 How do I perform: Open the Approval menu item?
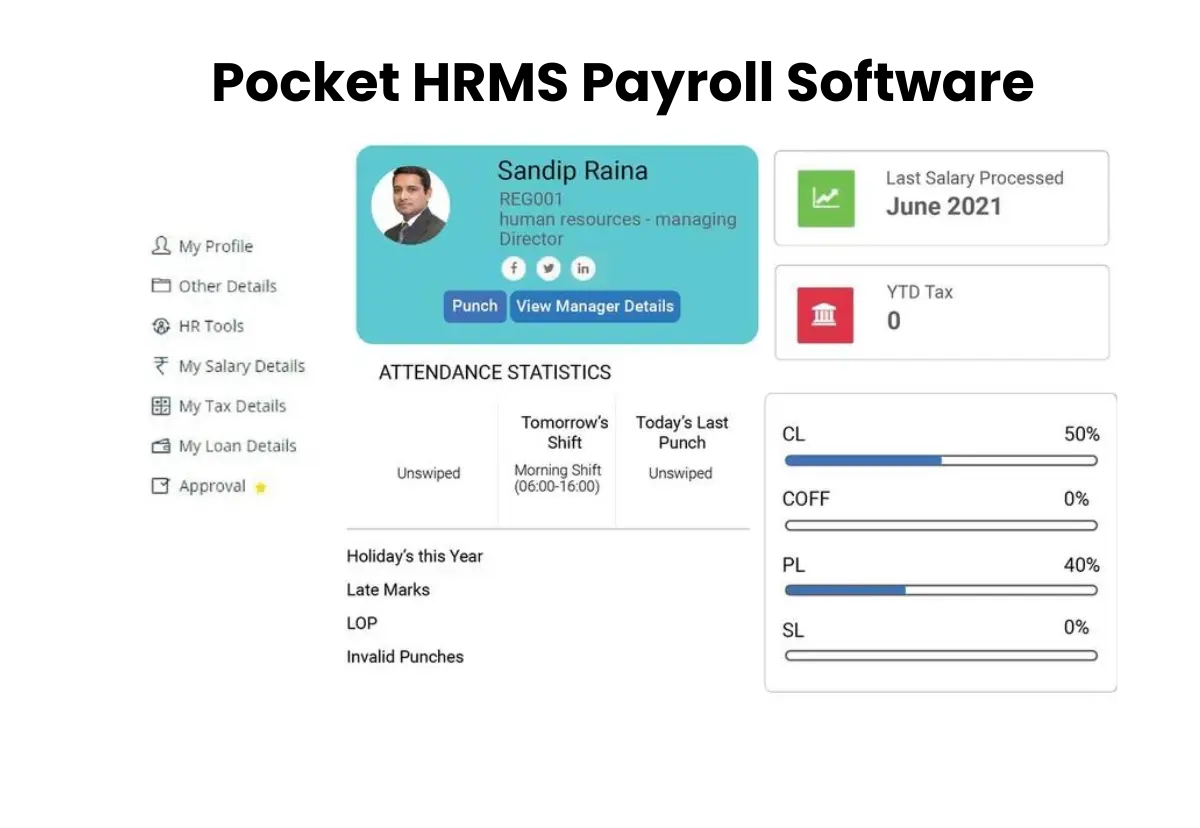point(209,486)
